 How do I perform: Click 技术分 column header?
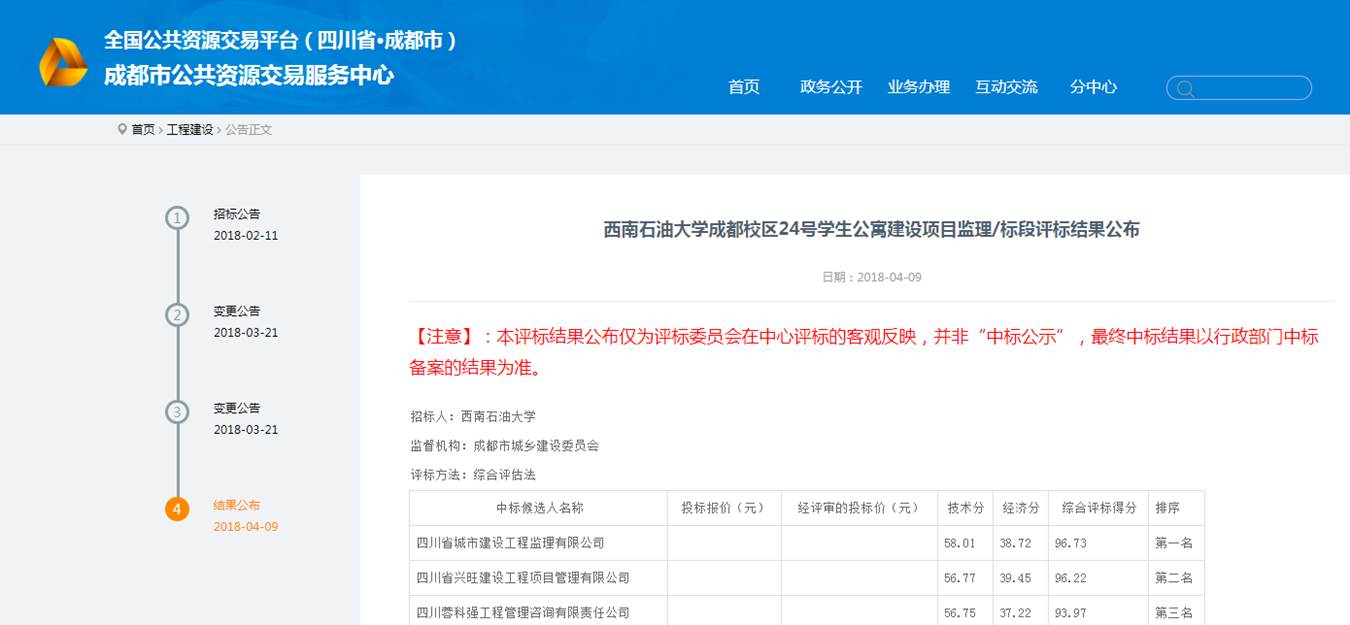[x=965, y=508]
